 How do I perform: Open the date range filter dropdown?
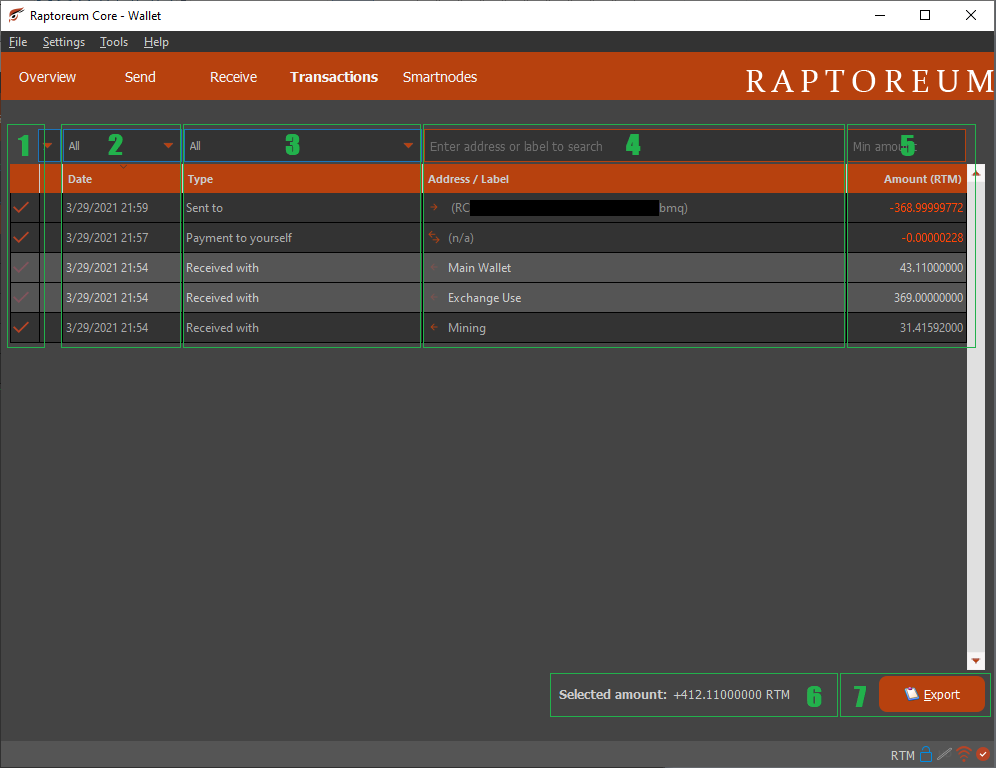click(x=120, y=145)
